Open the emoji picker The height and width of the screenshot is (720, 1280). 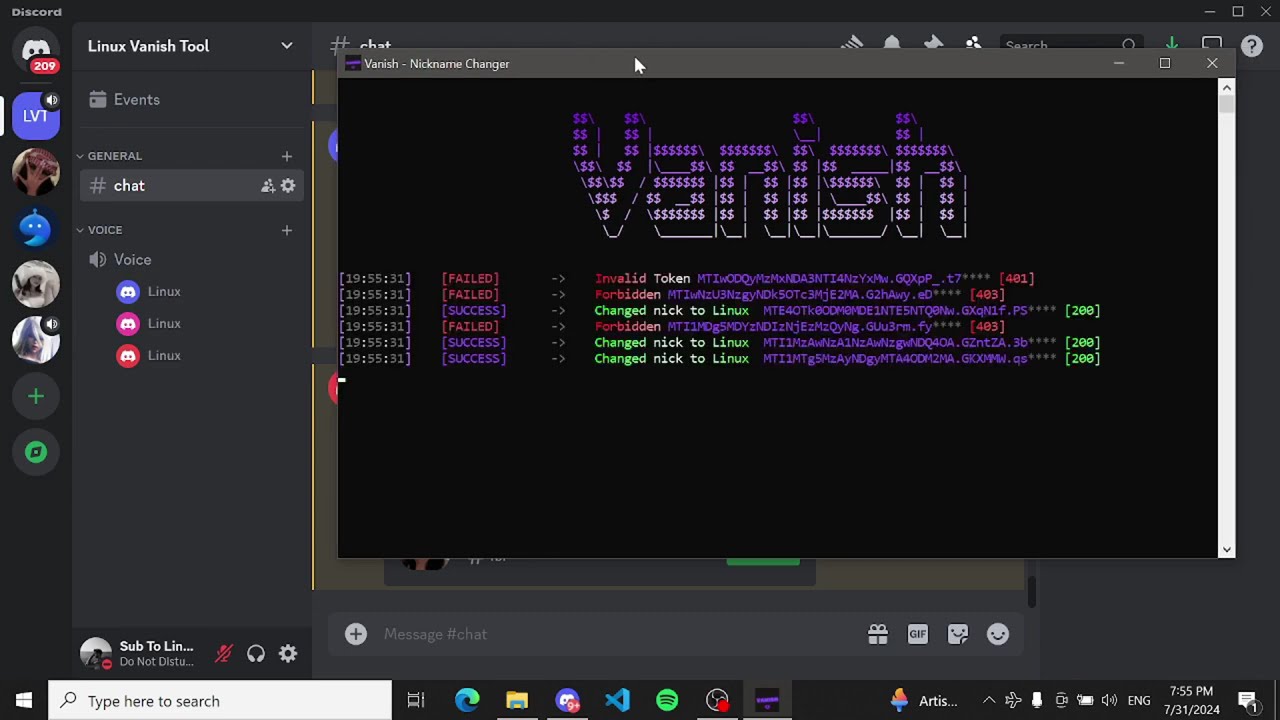click(998, 634)
